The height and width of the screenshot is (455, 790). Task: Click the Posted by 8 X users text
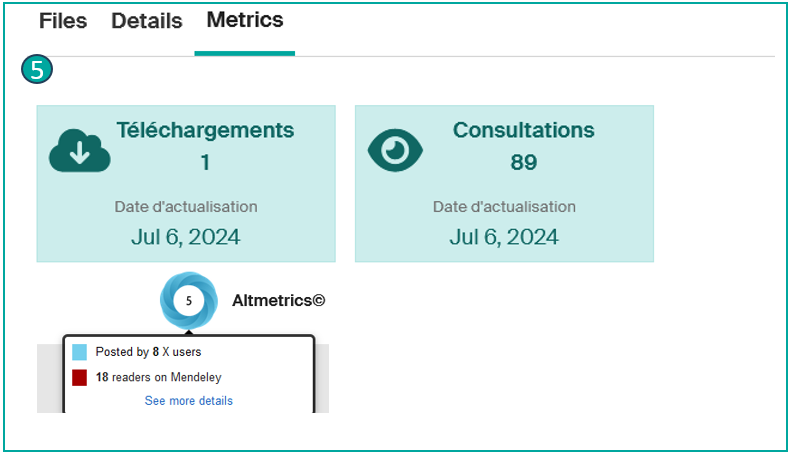[149, 352]
